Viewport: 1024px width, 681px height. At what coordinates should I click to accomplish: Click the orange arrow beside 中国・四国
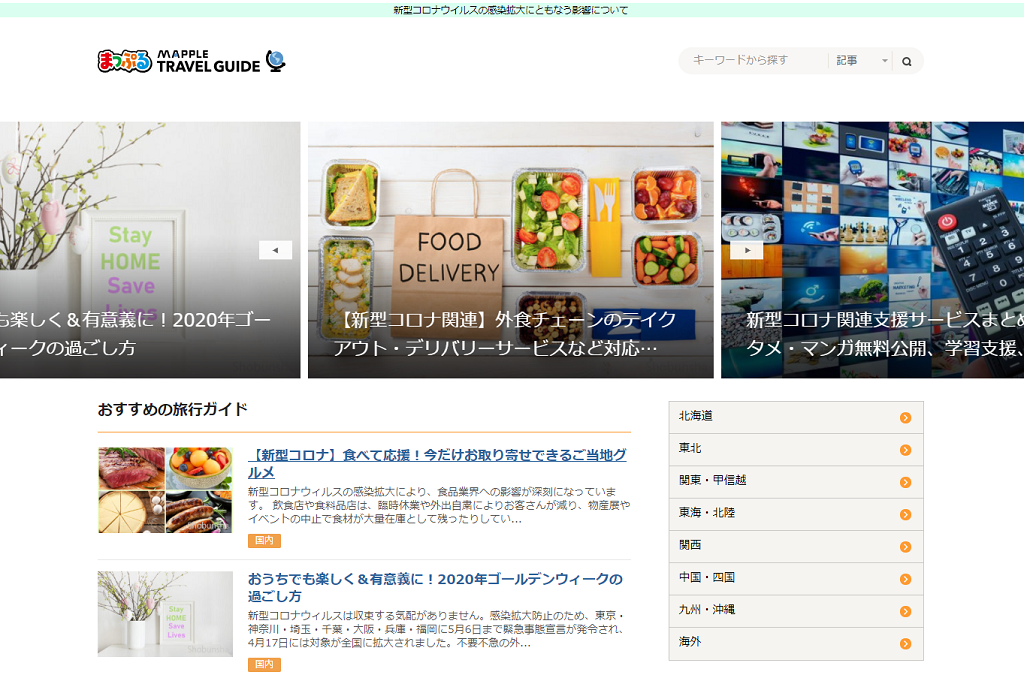coord(905,579)
